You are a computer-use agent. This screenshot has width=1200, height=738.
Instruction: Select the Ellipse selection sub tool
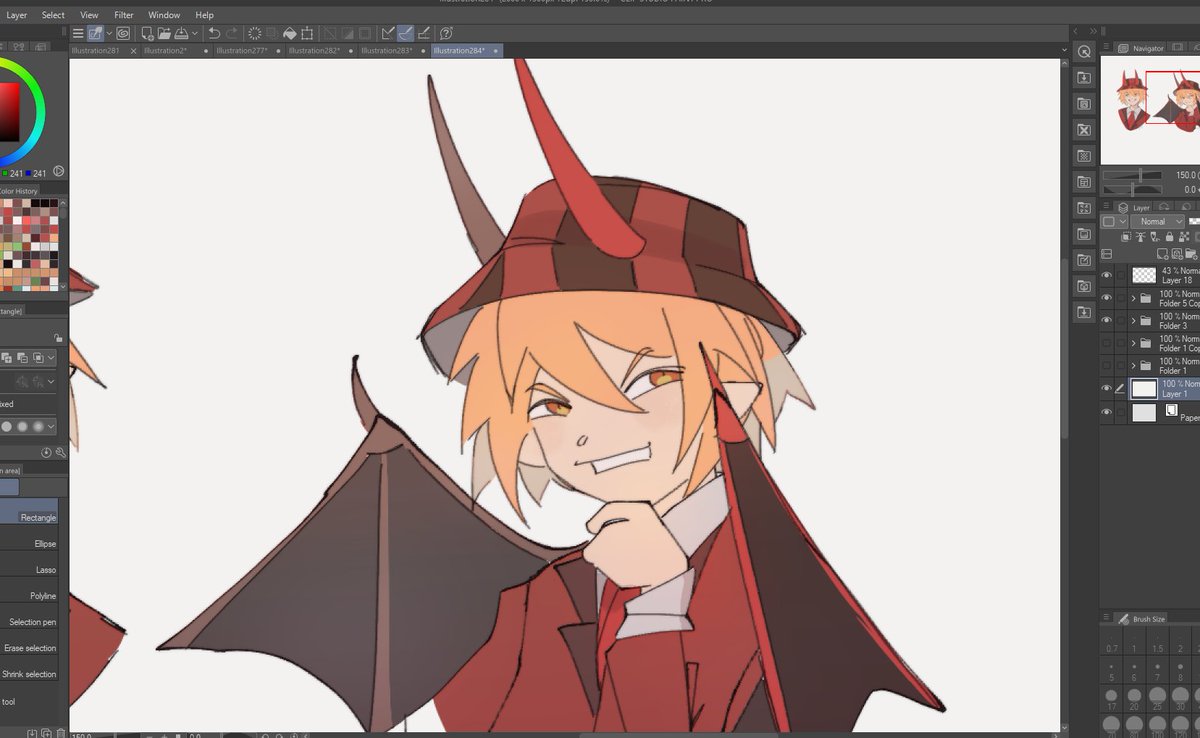[x=29, y=543]
